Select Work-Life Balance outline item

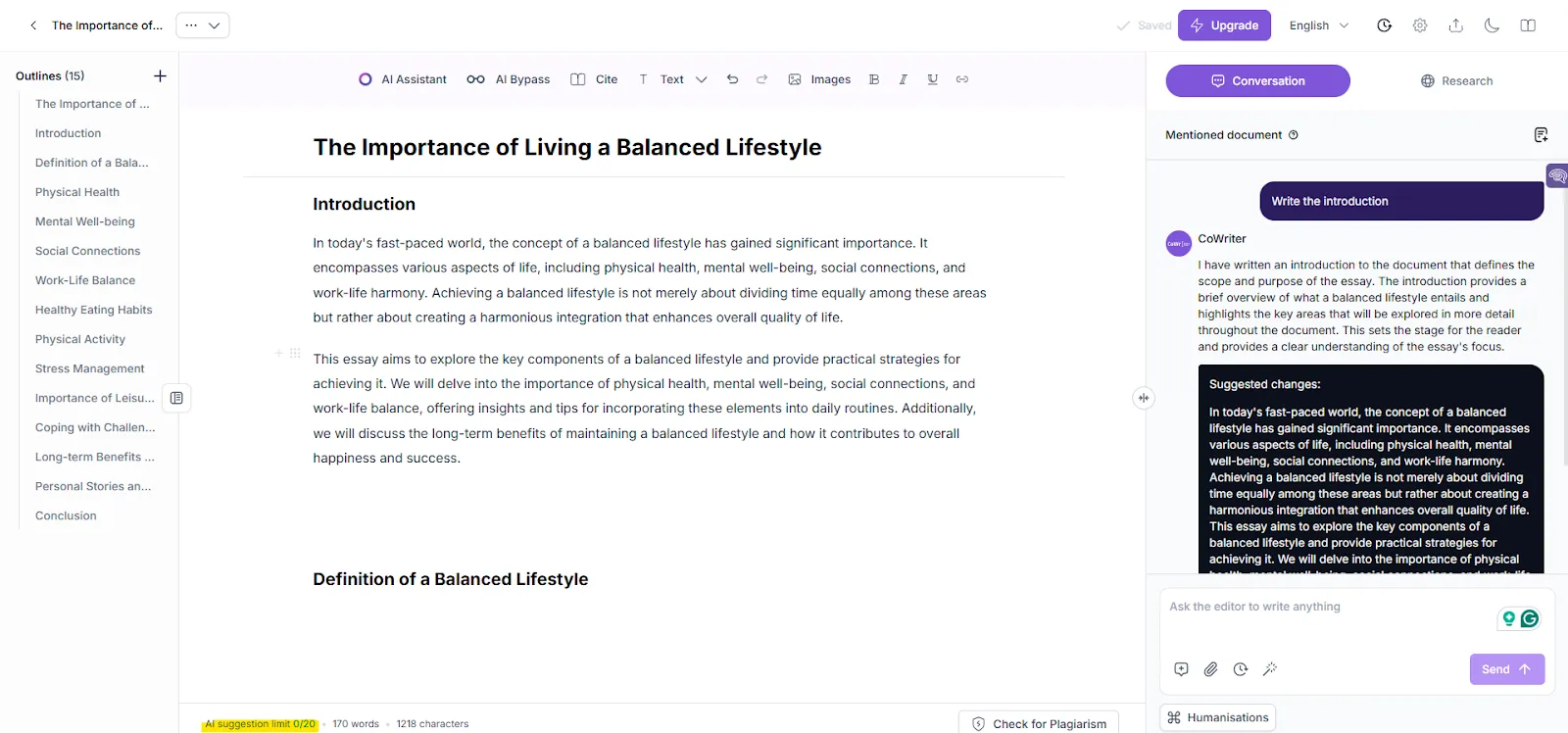click(85, 280)
